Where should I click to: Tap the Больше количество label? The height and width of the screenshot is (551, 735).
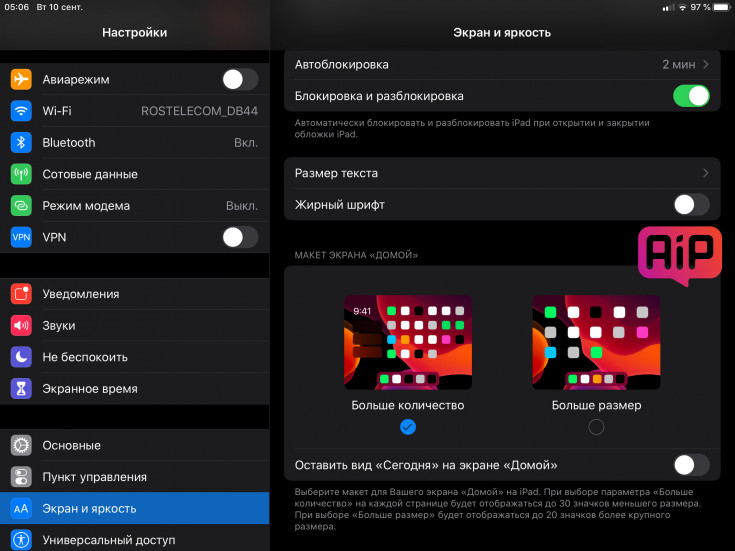(408, 405)
